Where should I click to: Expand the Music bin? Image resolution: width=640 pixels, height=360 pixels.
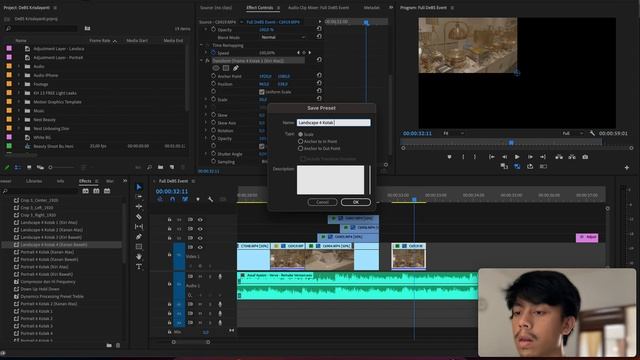click(18, 111)
